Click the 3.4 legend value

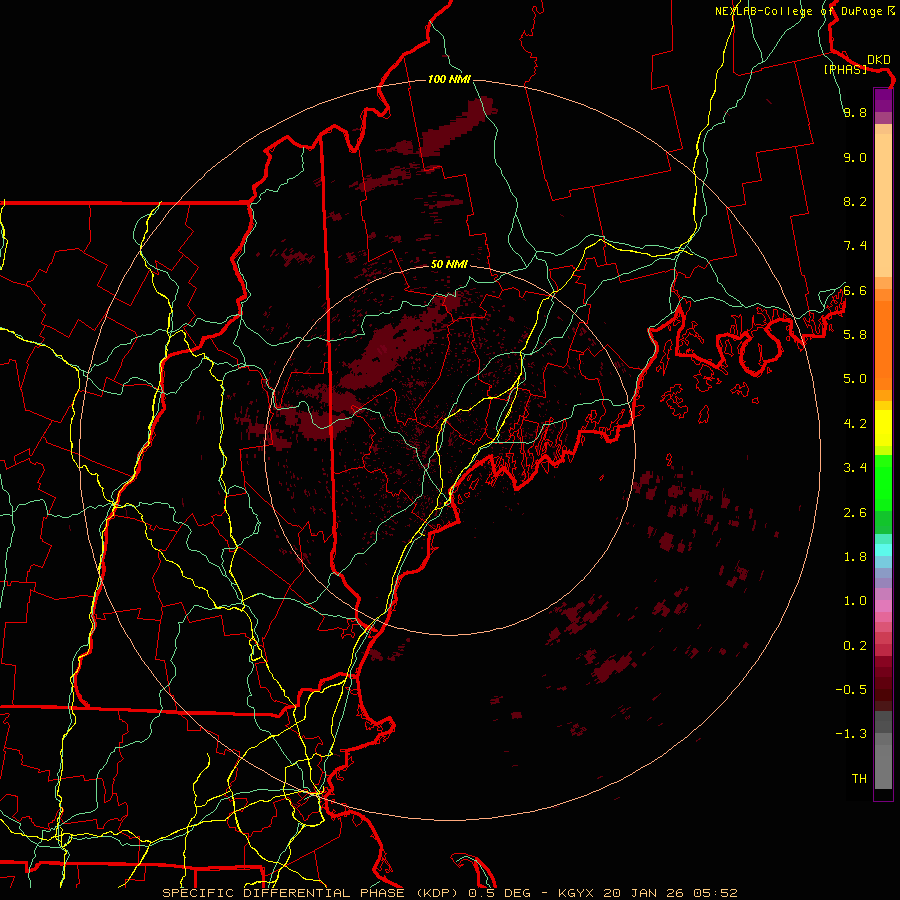(855, 468)
